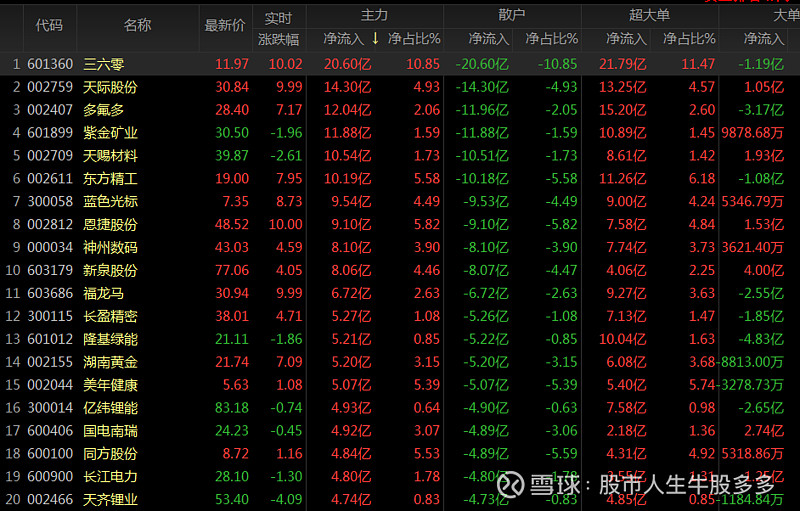
Task: Sort by 超大单 净占比% header
Action: pos(689,39)
